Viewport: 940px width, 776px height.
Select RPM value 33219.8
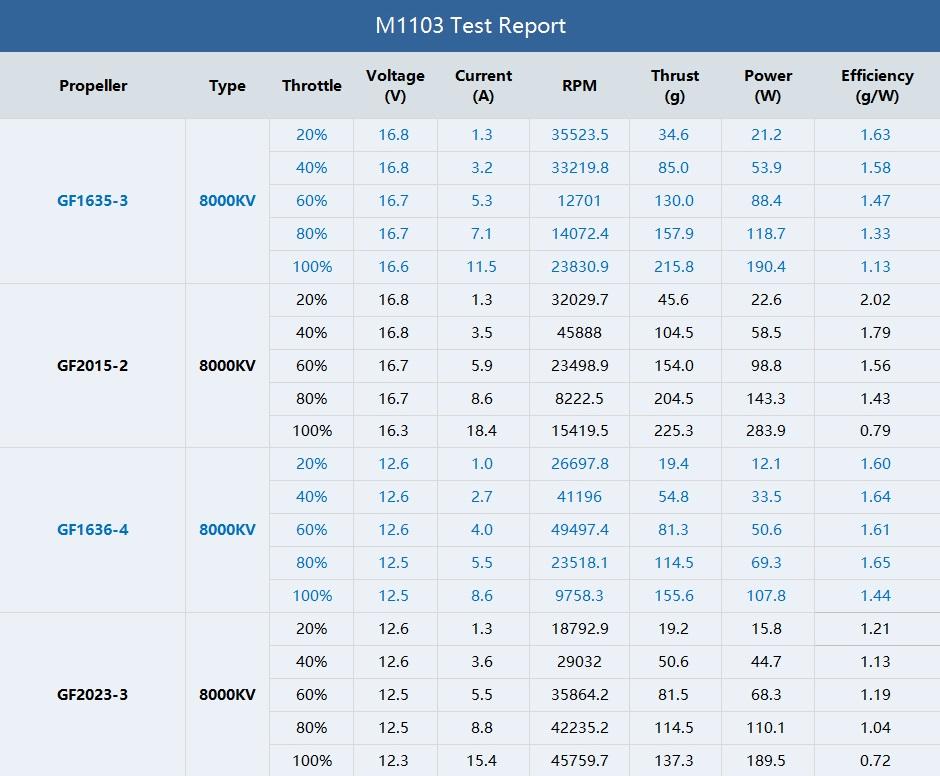tap(580, 167)
